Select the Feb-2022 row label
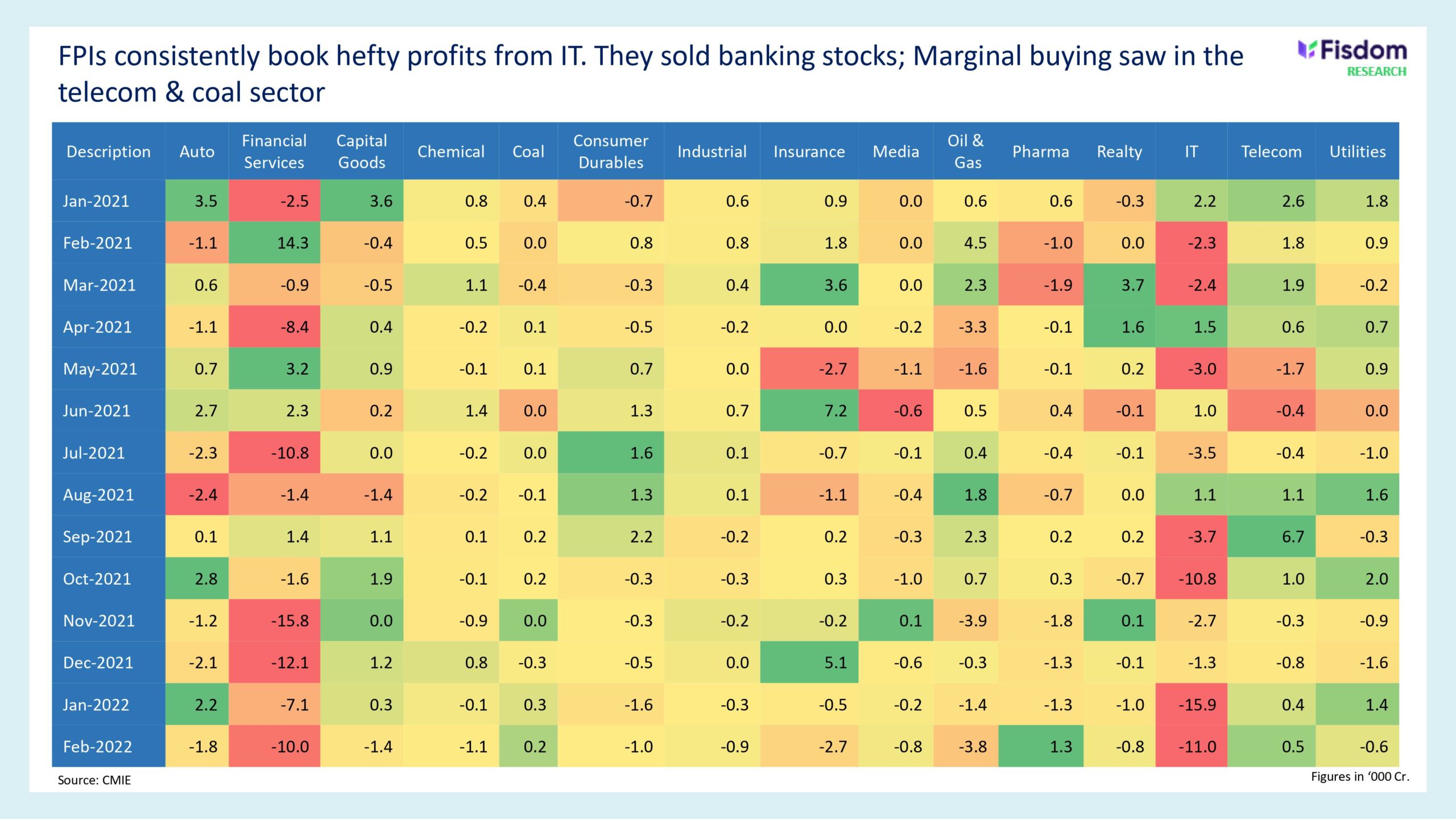Screen dimensions: 1456x819 click(x=97, y=746)
